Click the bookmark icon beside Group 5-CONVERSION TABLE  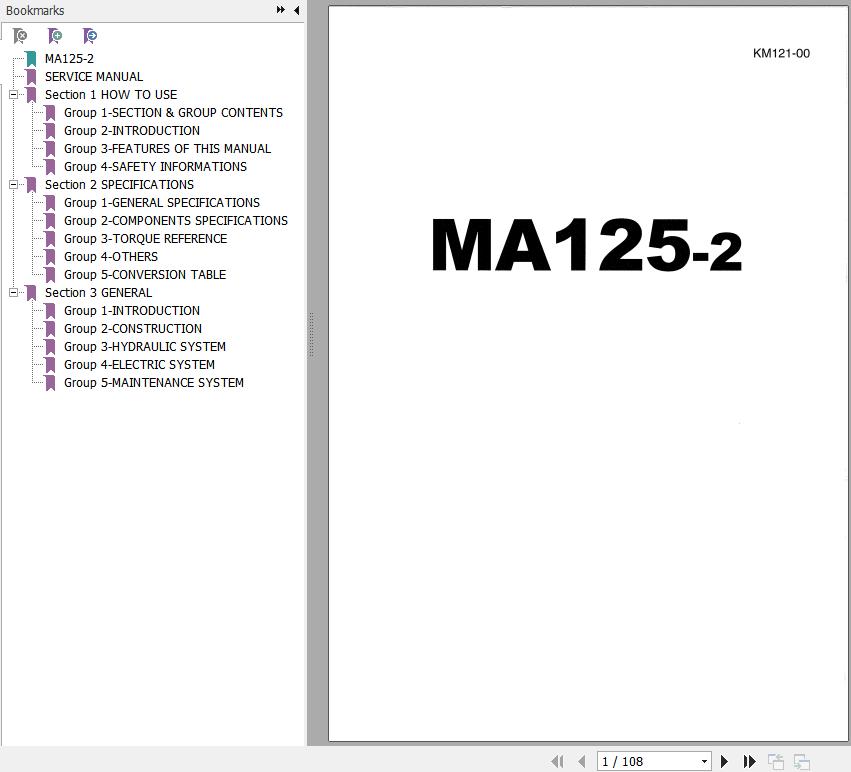tap(50, 274)
